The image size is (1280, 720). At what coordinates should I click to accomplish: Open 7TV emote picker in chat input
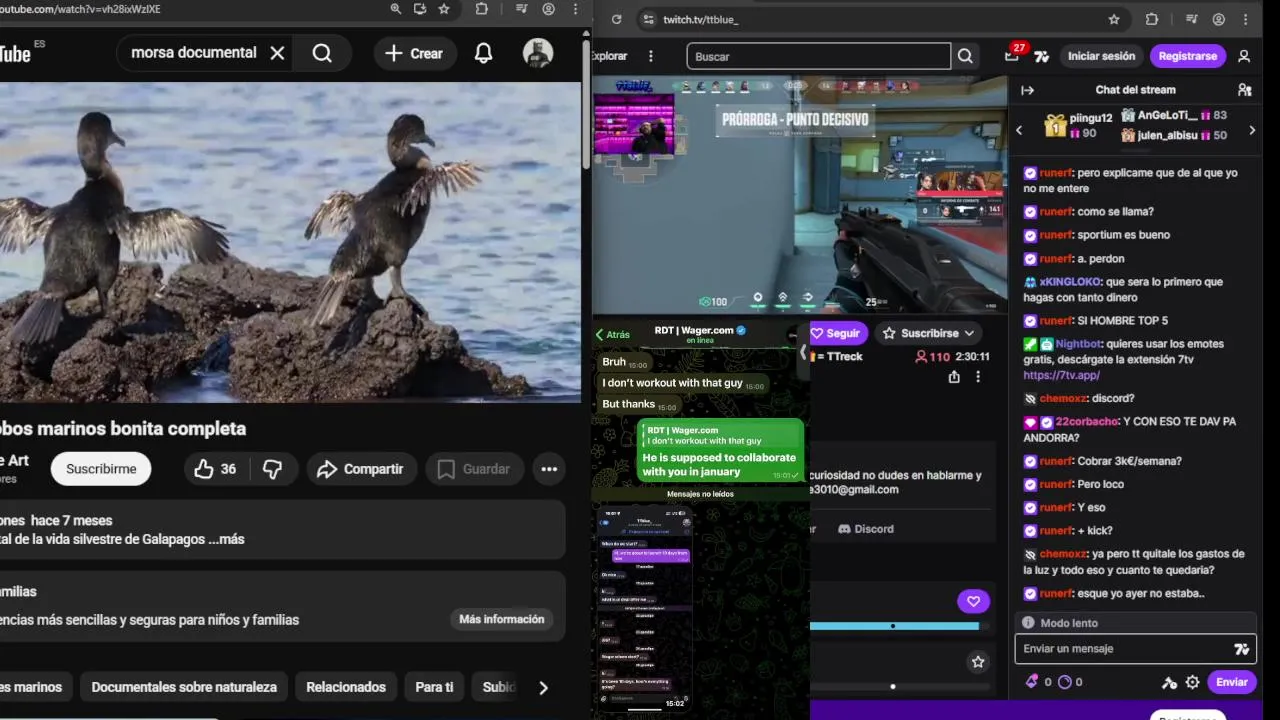coord(1242,649)
